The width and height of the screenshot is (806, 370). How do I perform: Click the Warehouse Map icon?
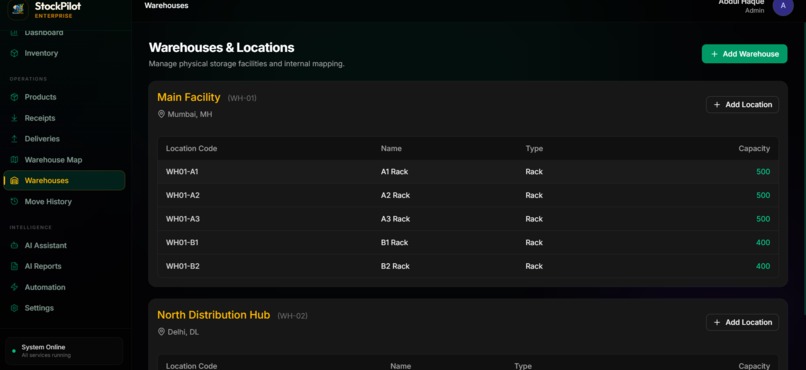(x=14, y=160)
